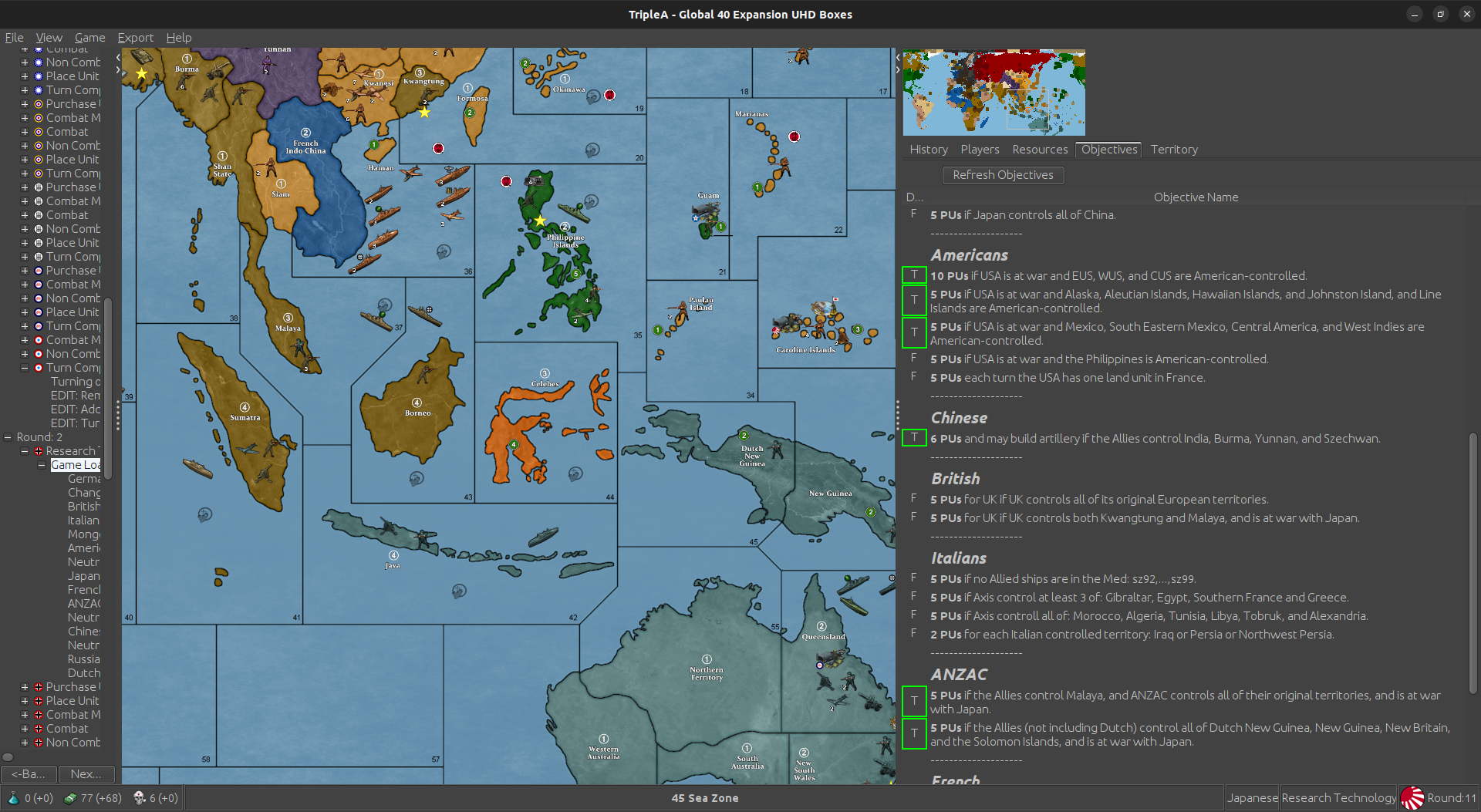The width and height of the screenshot is (1481, 812).
Task: Click the minimap world overview thumbnail
Action: 994,93
